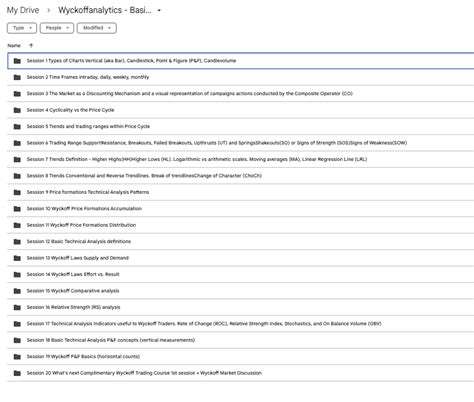Click folder icon for Session 18 P&F concepts
Screen dimensions: 474x402
click(x=17, y=340)
